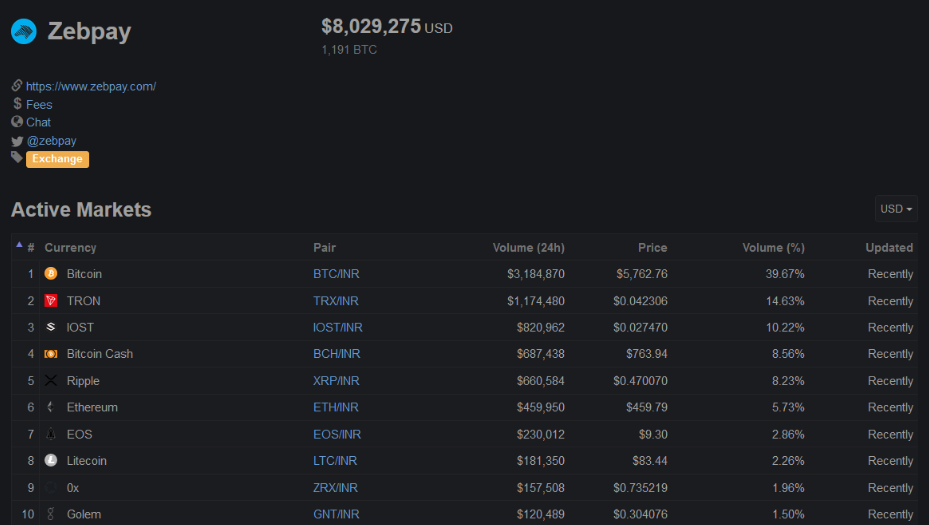
Task: Sort by Price column header
Action: click(652, 248)
